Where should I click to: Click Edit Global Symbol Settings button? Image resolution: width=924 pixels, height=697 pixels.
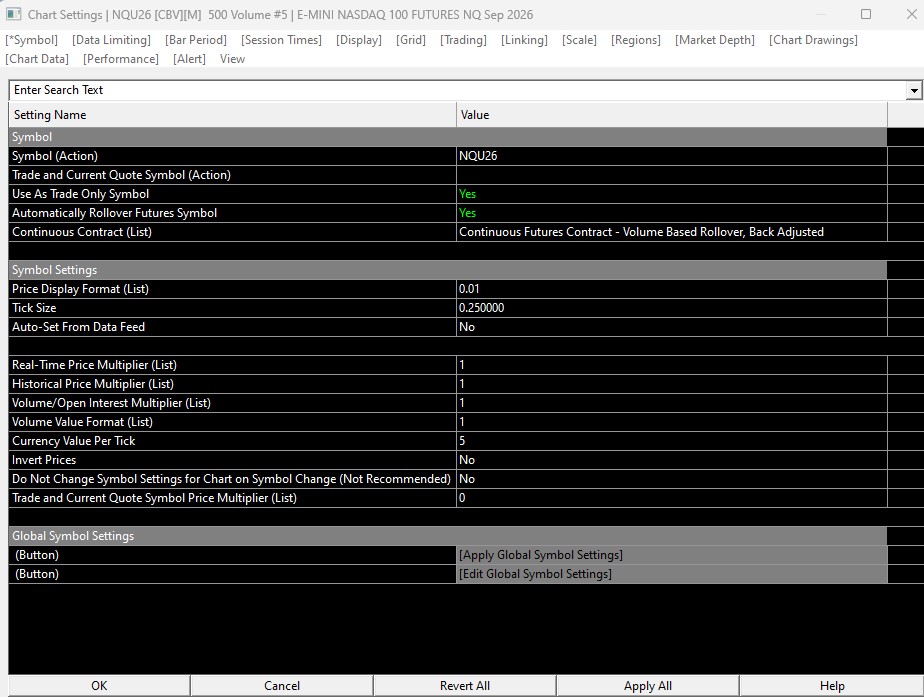pos(672,574)
